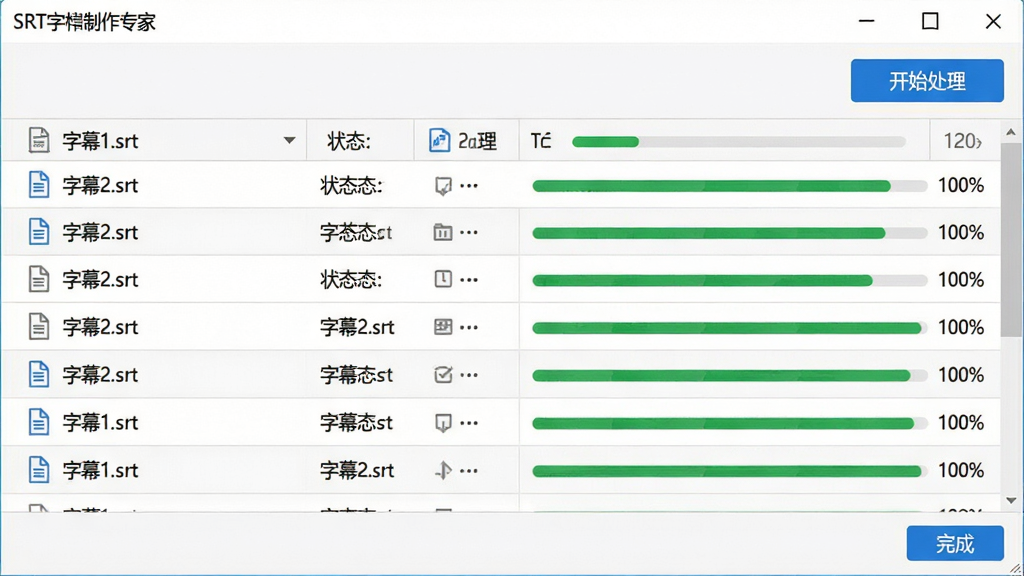The image size is (1024, 576).
Task: Open more options (···) in 字幕1.srt 字幕态st row
Action: tap(469, 423)
